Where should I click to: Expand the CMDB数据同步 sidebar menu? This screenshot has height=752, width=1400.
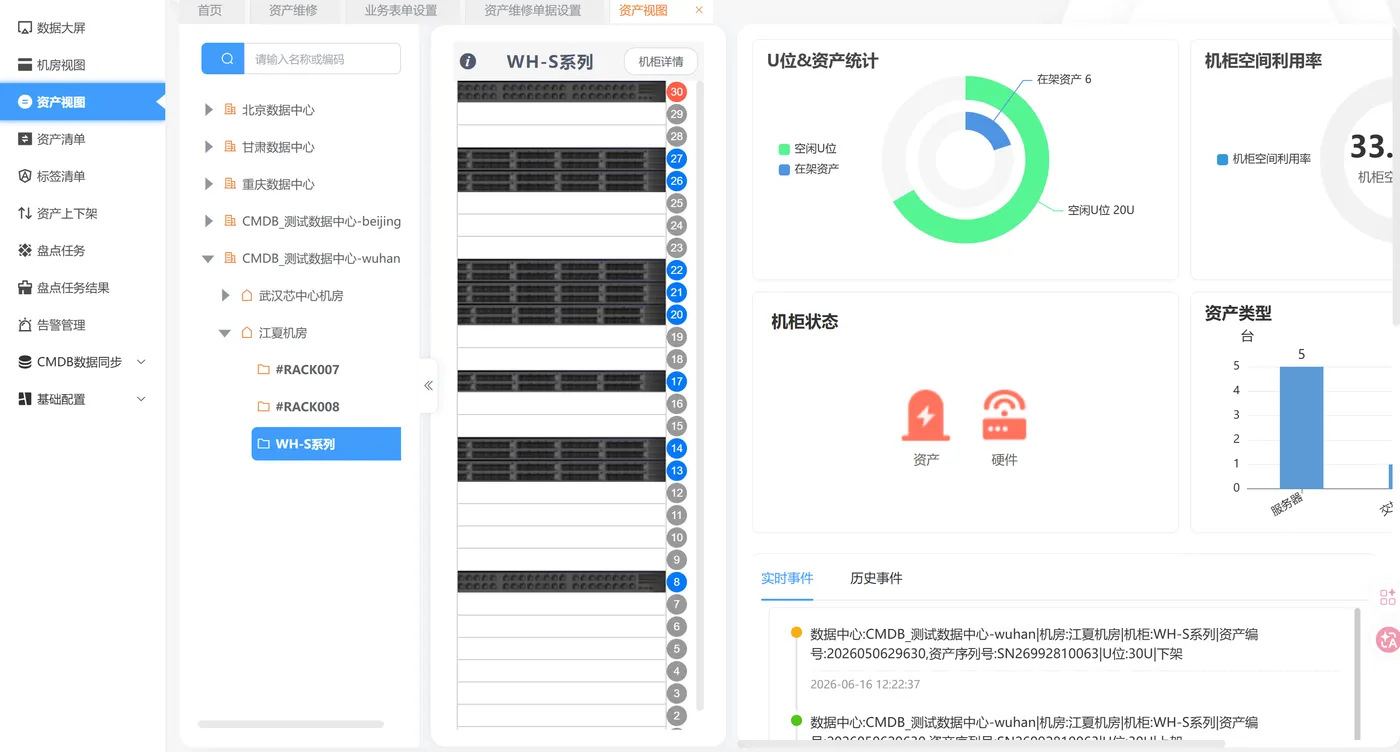click(x=82, y=362)
